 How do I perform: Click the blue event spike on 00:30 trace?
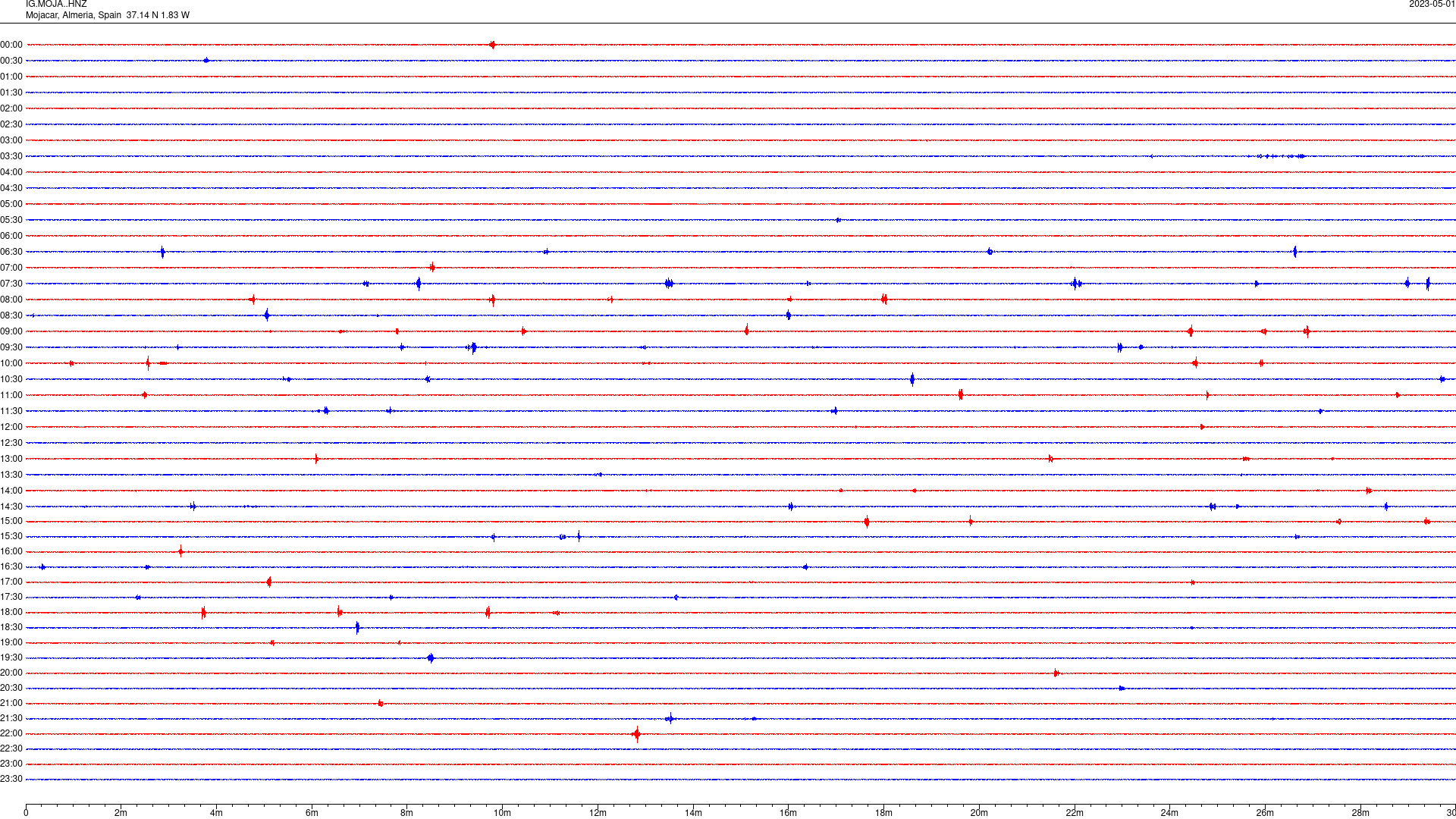pos(206,61)
